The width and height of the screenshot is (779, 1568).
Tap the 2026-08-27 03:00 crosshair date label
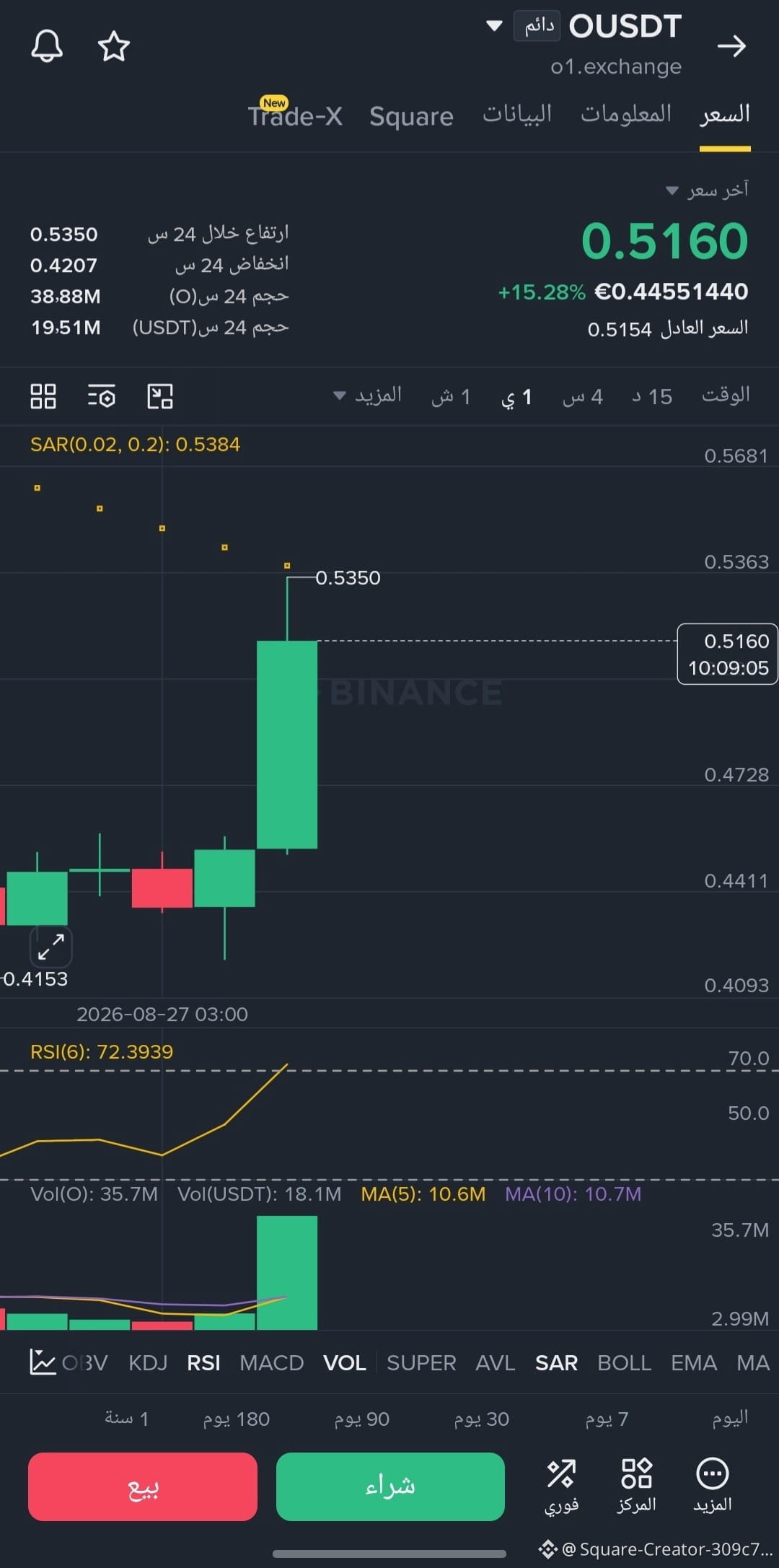click(x=162, y=1014)
